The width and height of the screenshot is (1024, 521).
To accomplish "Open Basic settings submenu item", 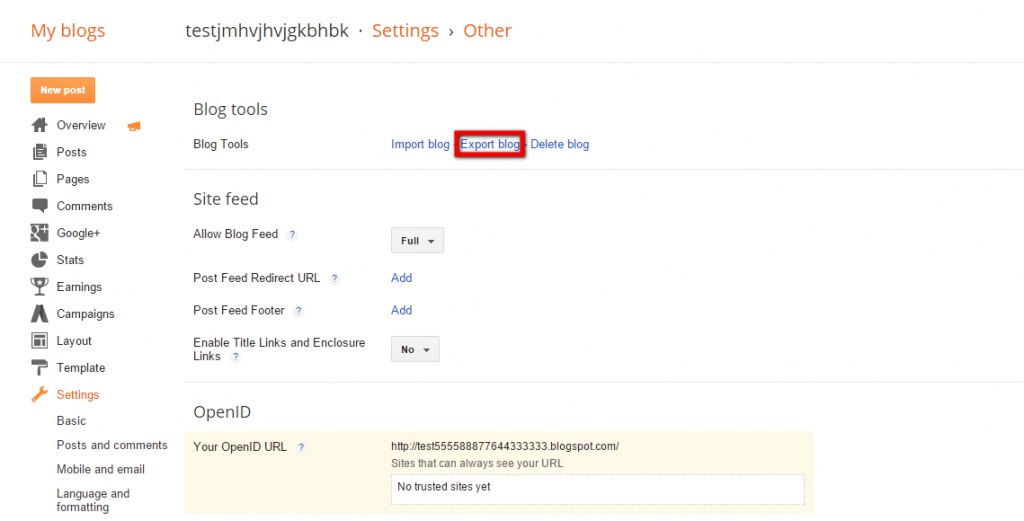I will tap(71, 421).
